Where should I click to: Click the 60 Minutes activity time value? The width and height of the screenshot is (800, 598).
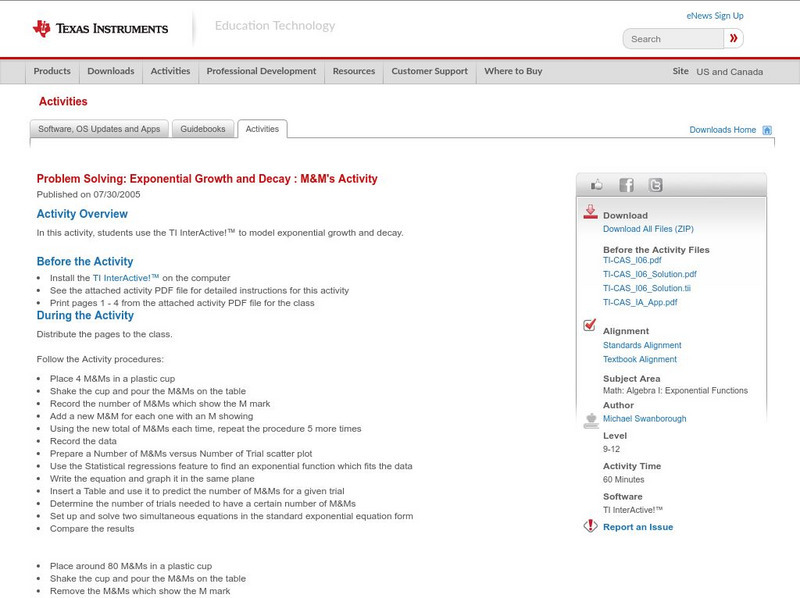(x=623, y=480)
